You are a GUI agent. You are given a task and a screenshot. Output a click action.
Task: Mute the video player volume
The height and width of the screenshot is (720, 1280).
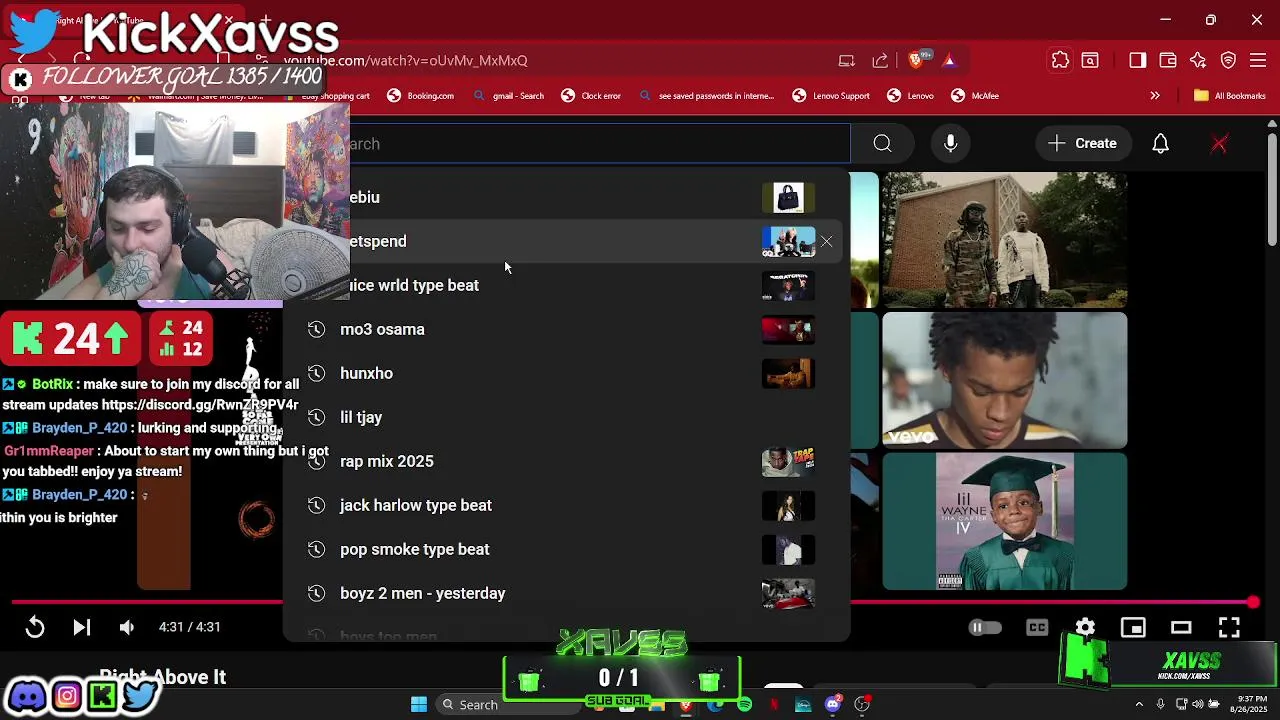pos(127,627)
